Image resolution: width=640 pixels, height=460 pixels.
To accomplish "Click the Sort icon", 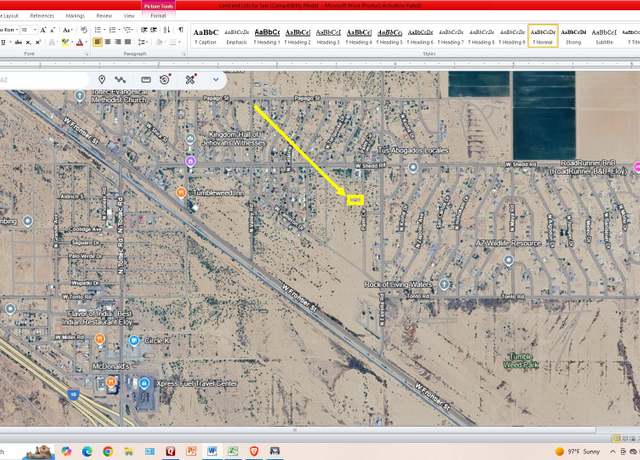I will 167,30.
